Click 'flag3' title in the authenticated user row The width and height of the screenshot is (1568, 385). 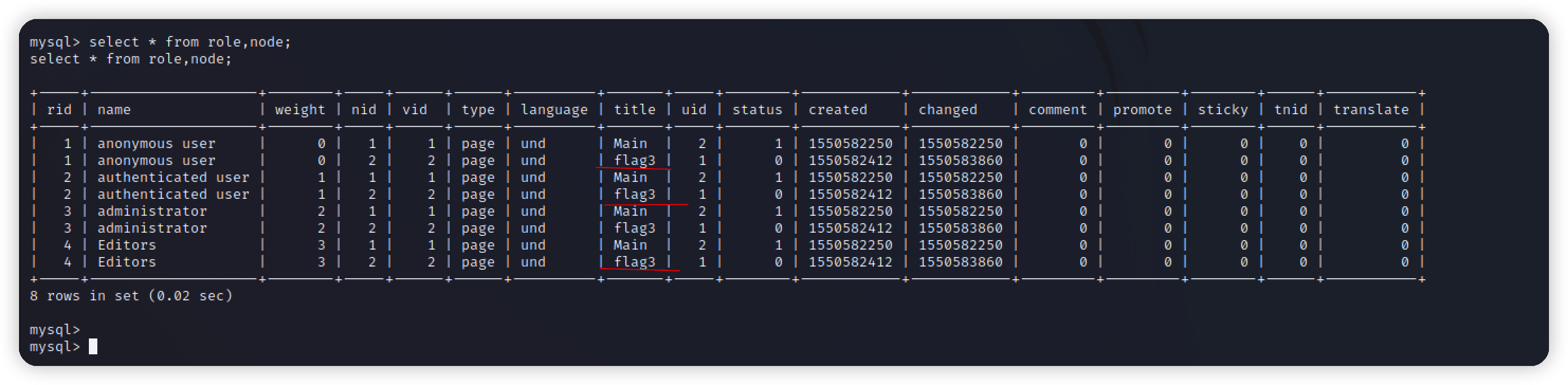click(x=634, y=194)
